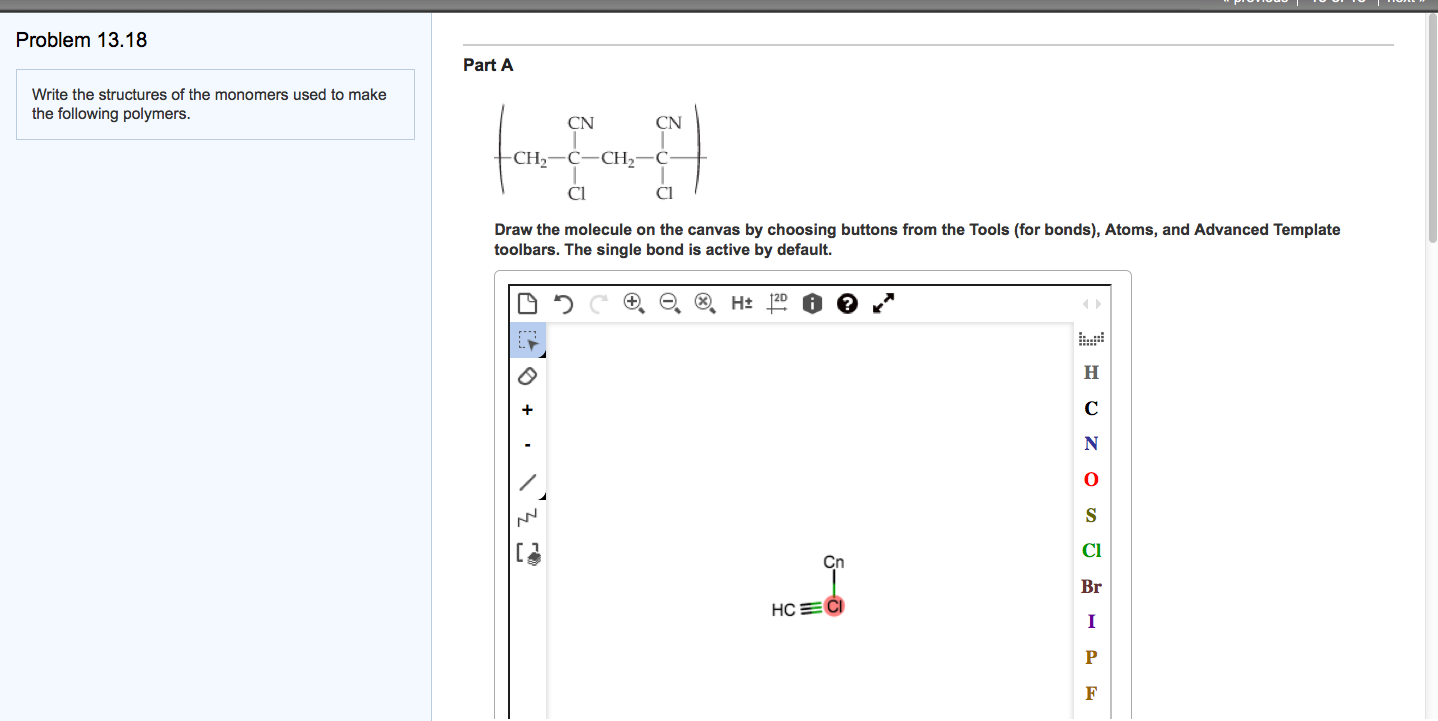Open the help icon in the sketcher

pos(847,302)
